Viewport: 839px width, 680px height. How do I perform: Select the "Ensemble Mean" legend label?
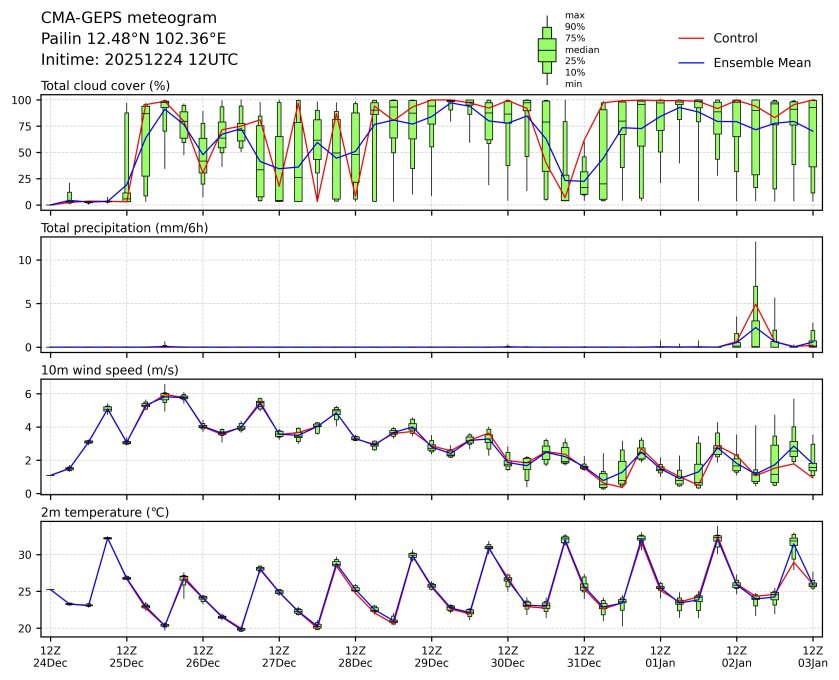click(x=761, y=63)
